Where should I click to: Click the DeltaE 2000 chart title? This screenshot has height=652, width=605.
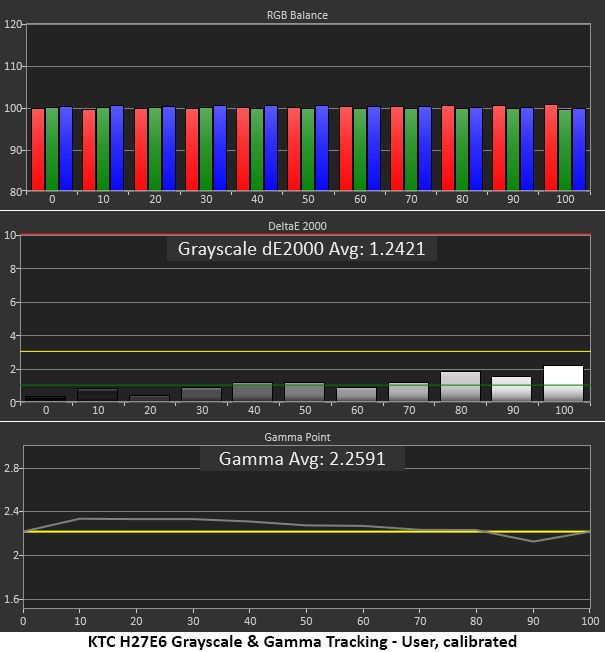[x=297, y=226]
